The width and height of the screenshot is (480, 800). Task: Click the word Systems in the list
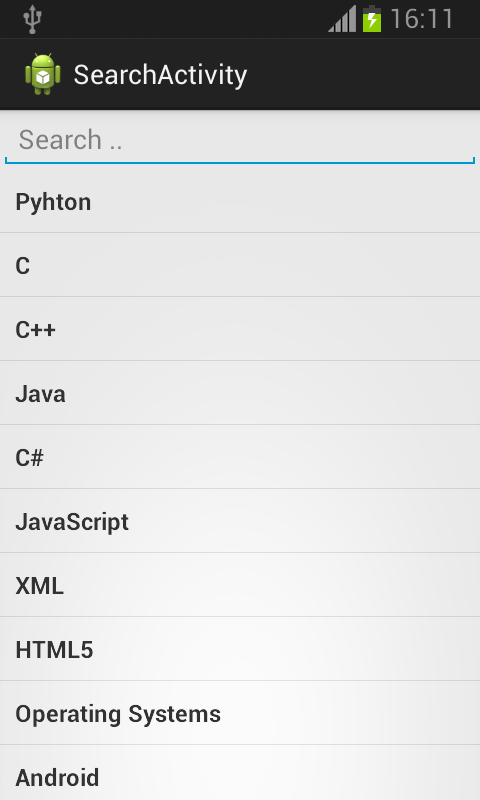point(174,714)
